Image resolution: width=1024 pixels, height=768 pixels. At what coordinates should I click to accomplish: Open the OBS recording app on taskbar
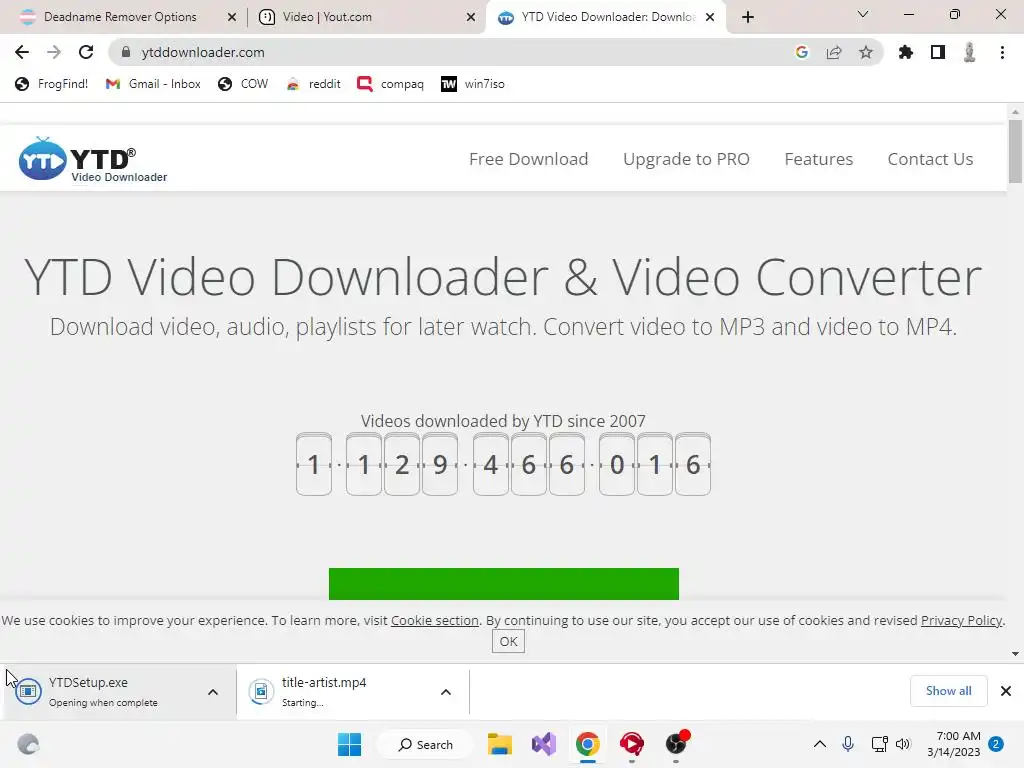coord(676,744)
